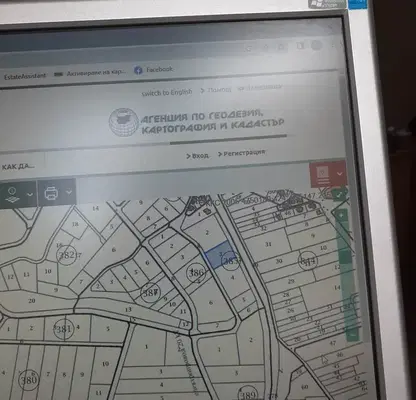
Task: Click the circled block label 389
Action: coord(248,394)
